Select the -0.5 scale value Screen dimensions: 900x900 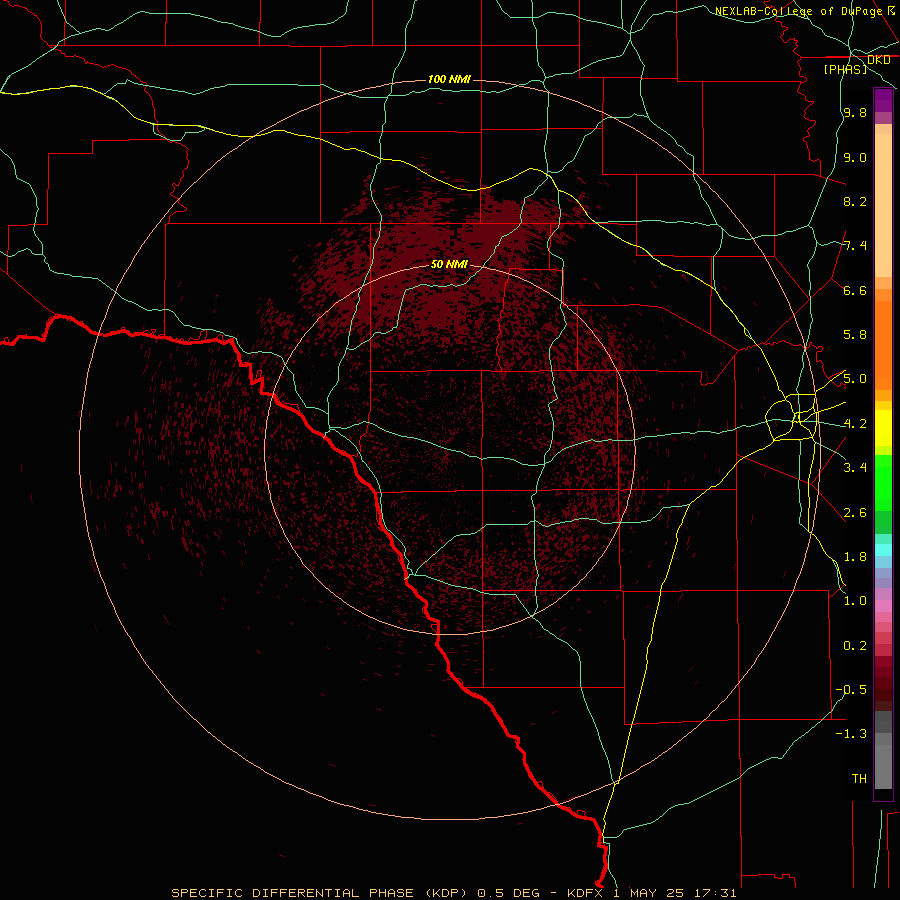point(851,690)
